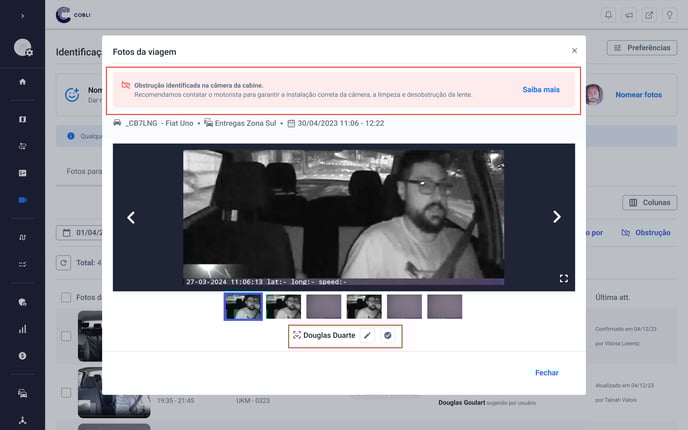Image resolution: width=688 pixels, height=430 pixels.
Task: Click the Nomear fotos link
Action: pos(638,95)
